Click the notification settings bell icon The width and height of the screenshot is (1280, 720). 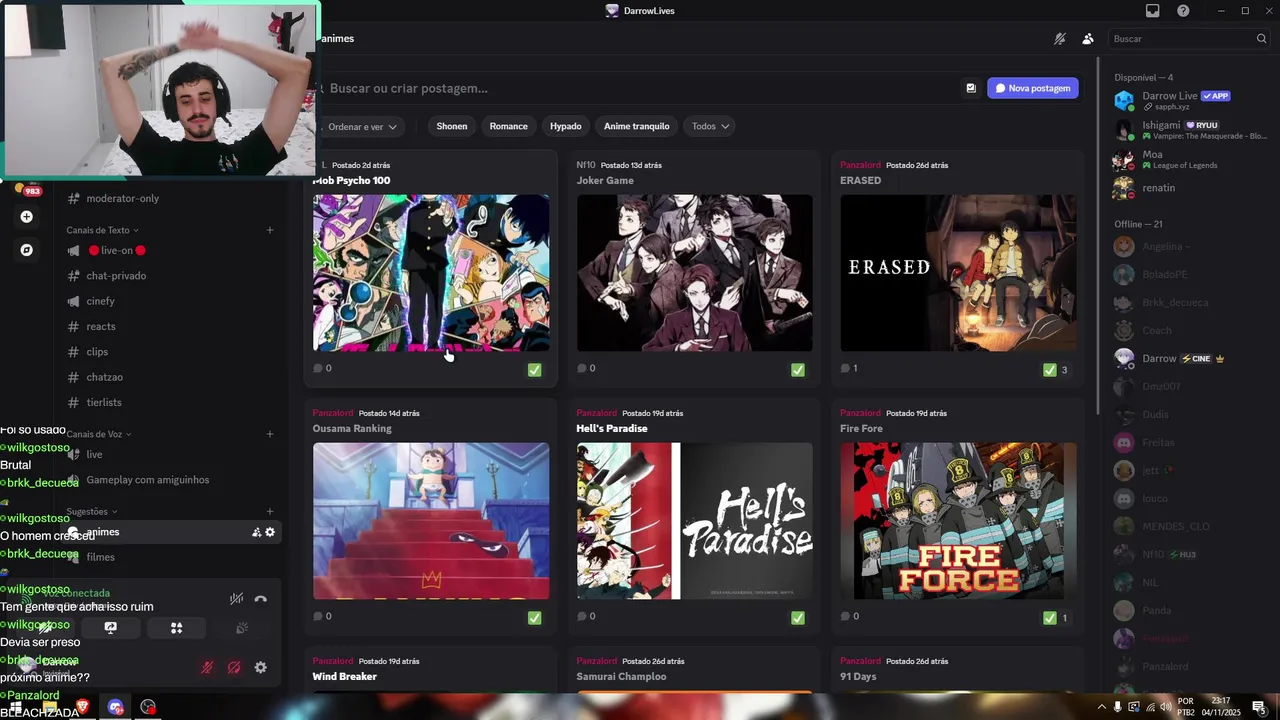1060,39
